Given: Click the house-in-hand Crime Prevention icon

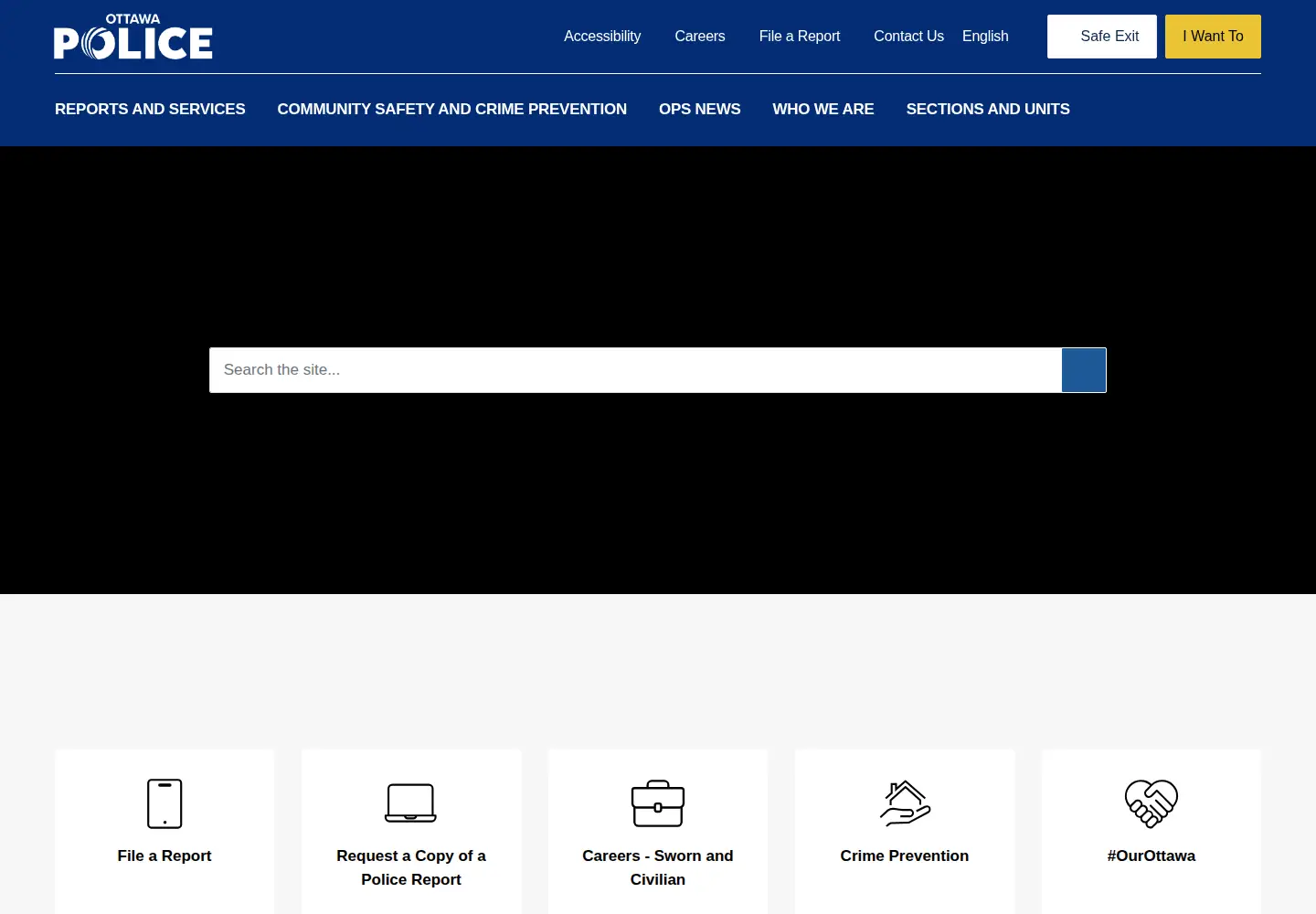Looking at the screenshot, I should (x=905, y=803).
